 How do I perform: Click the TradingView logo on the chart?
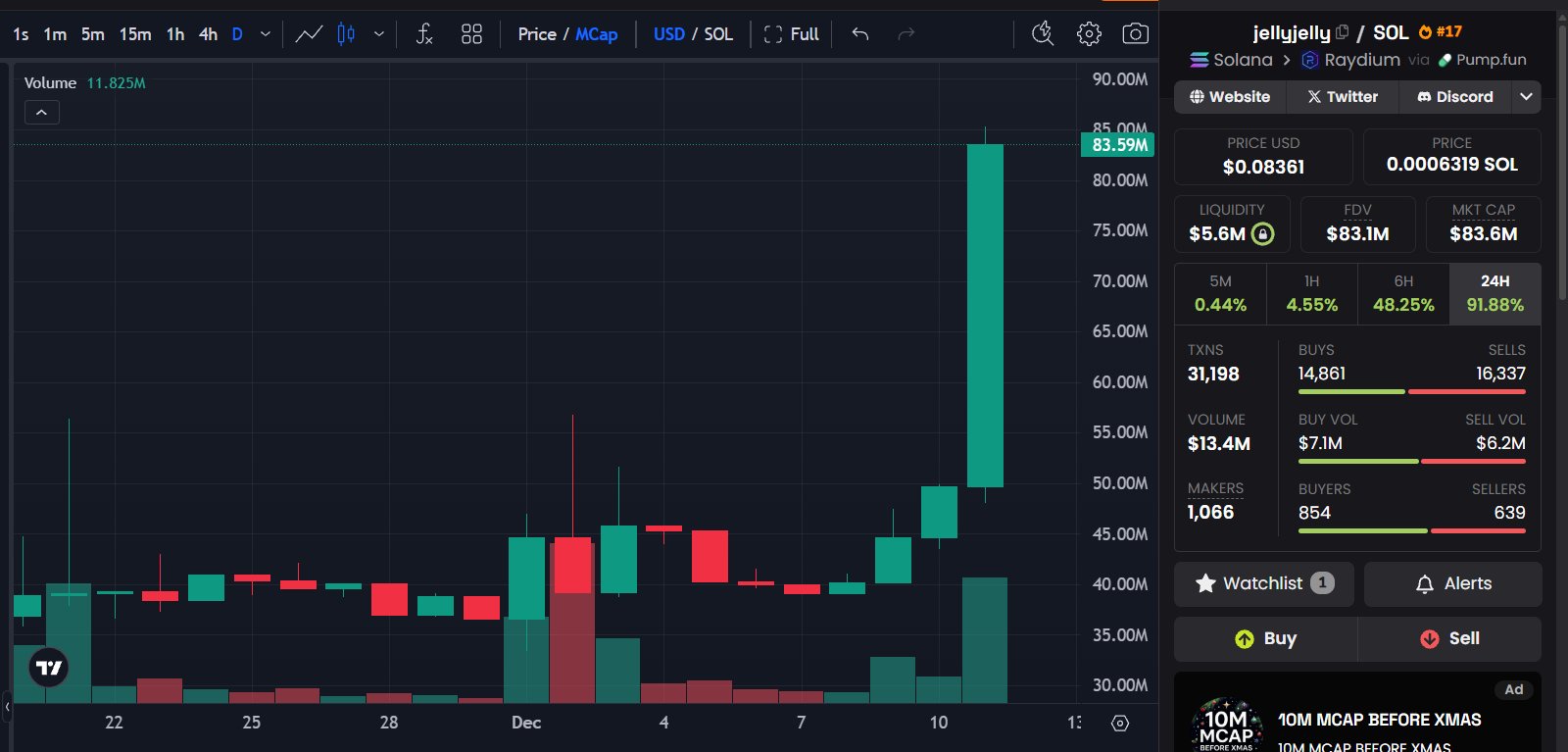[49, 668]
